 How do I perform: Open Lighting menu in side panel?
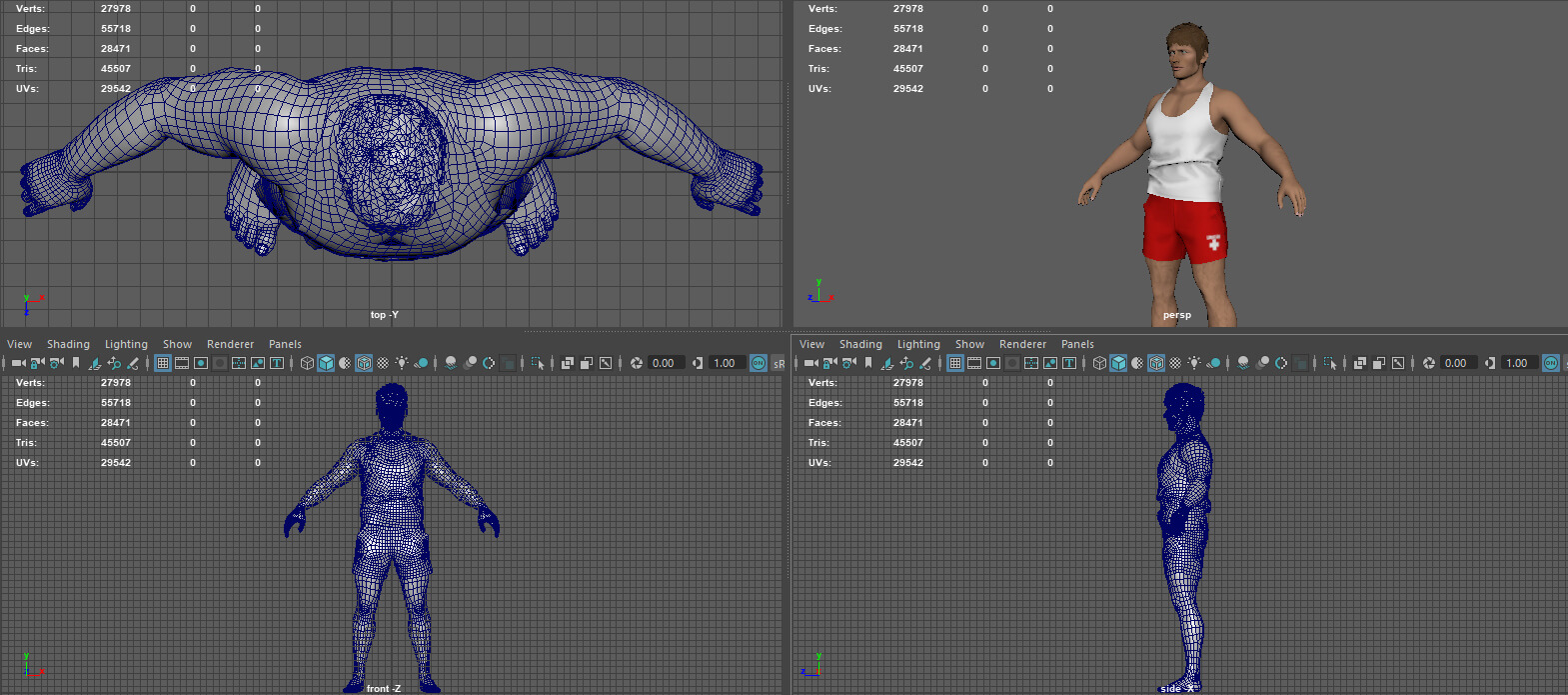918,344
